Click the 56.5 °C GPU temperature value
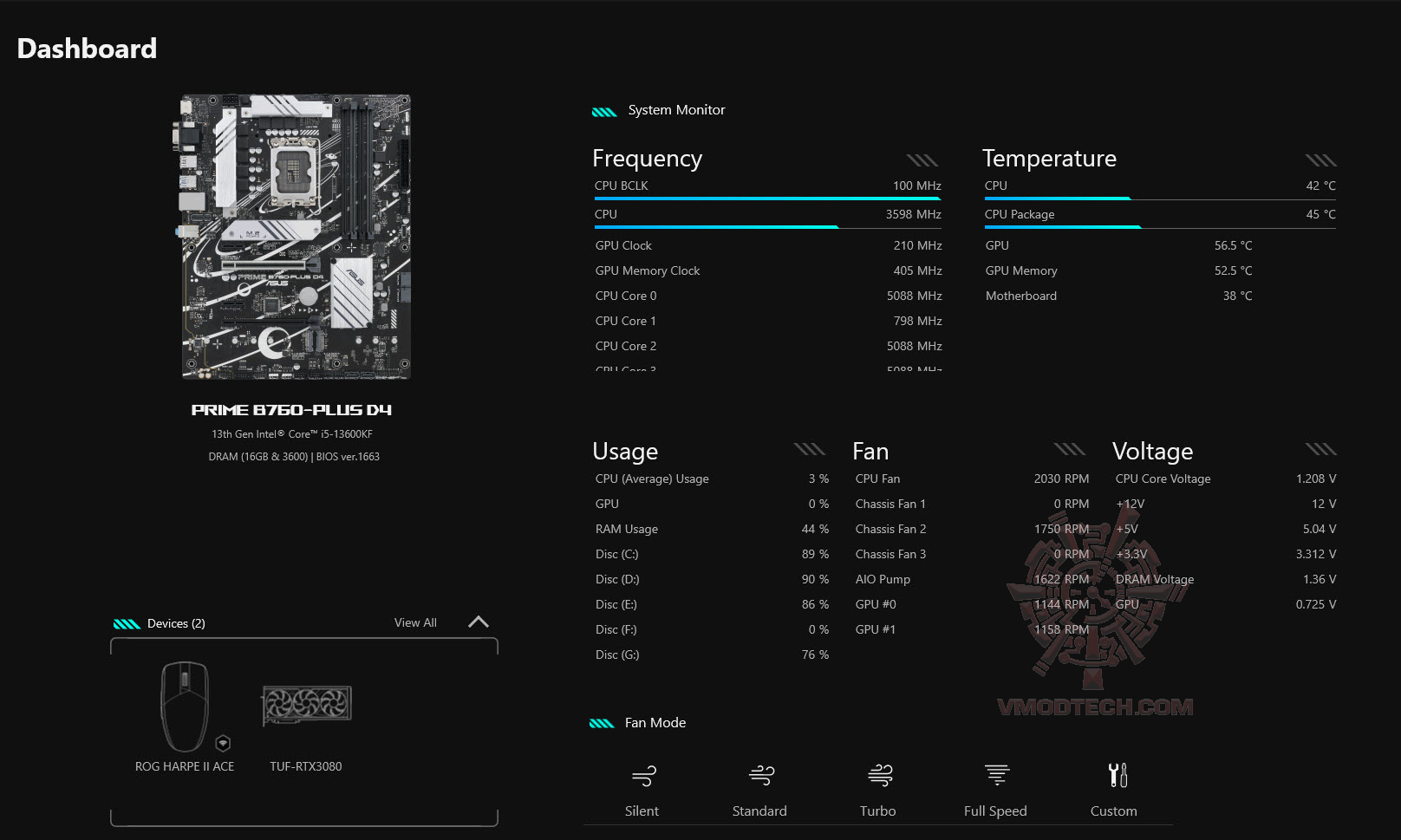The width and height of the screenshot is (1401, 840). [x=1233, y=245]
